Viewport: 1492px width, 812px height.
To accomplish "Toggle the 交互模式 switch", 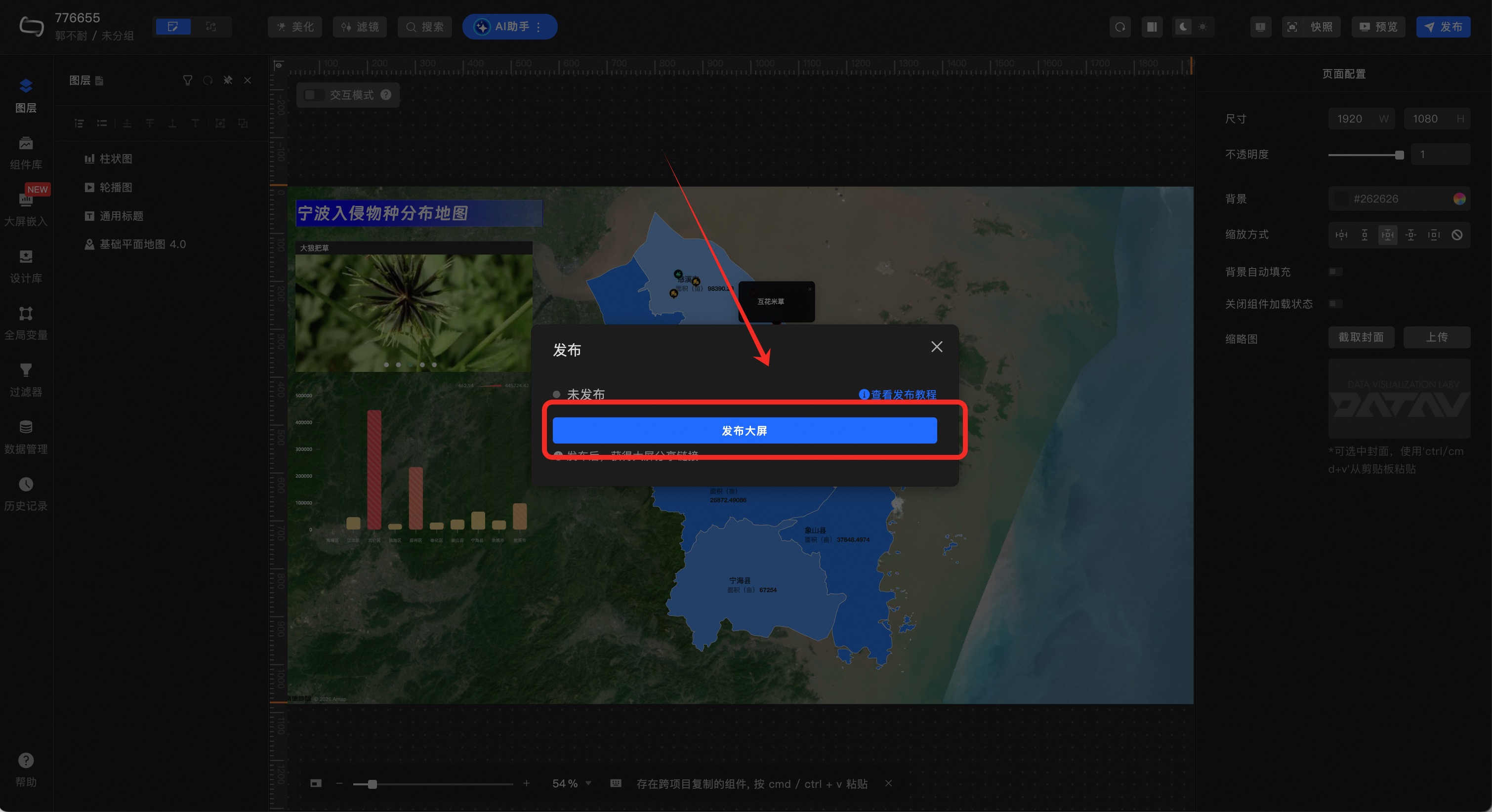I will click(x=314, y=95).
